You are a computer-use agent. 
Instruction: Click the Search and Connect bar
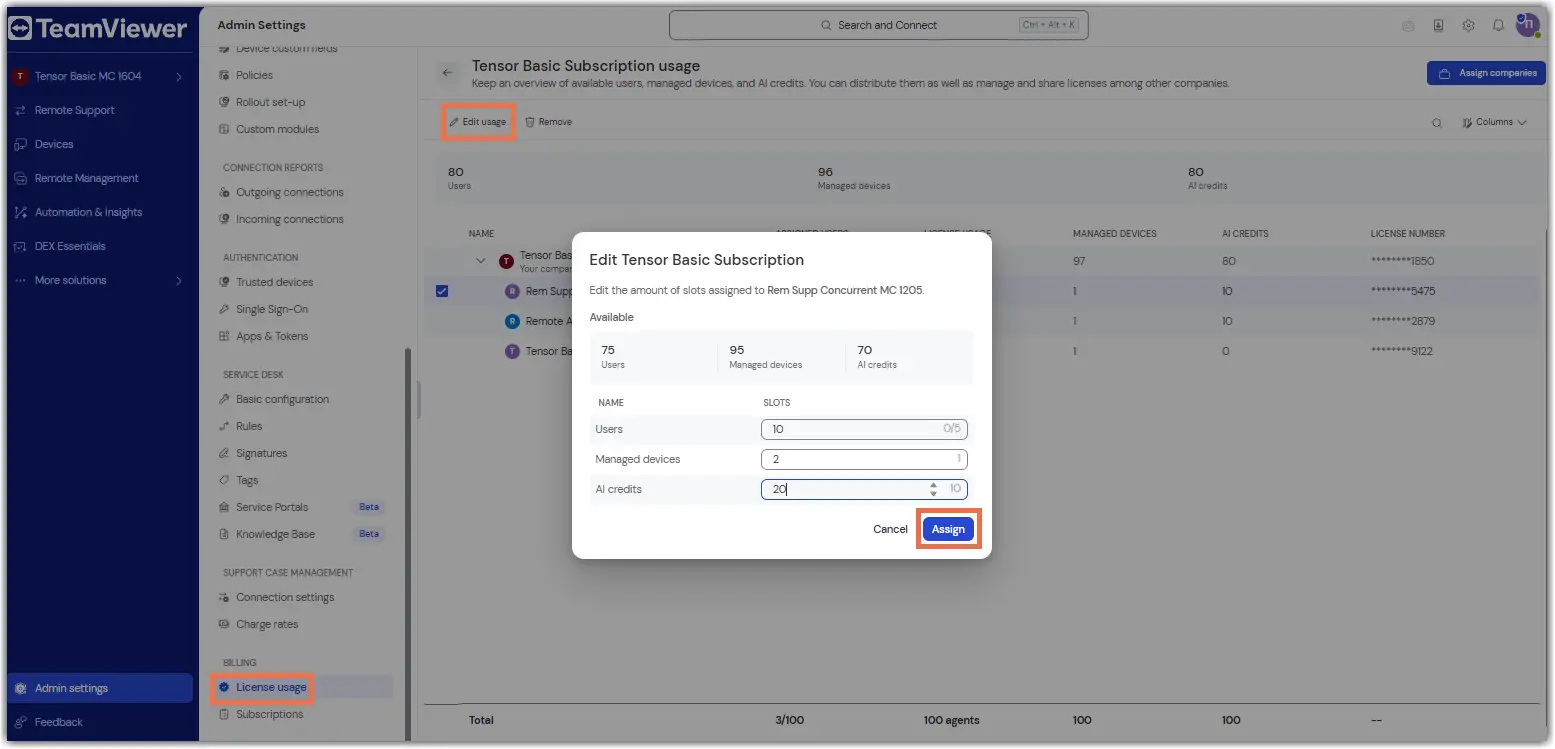coord(878,25)
